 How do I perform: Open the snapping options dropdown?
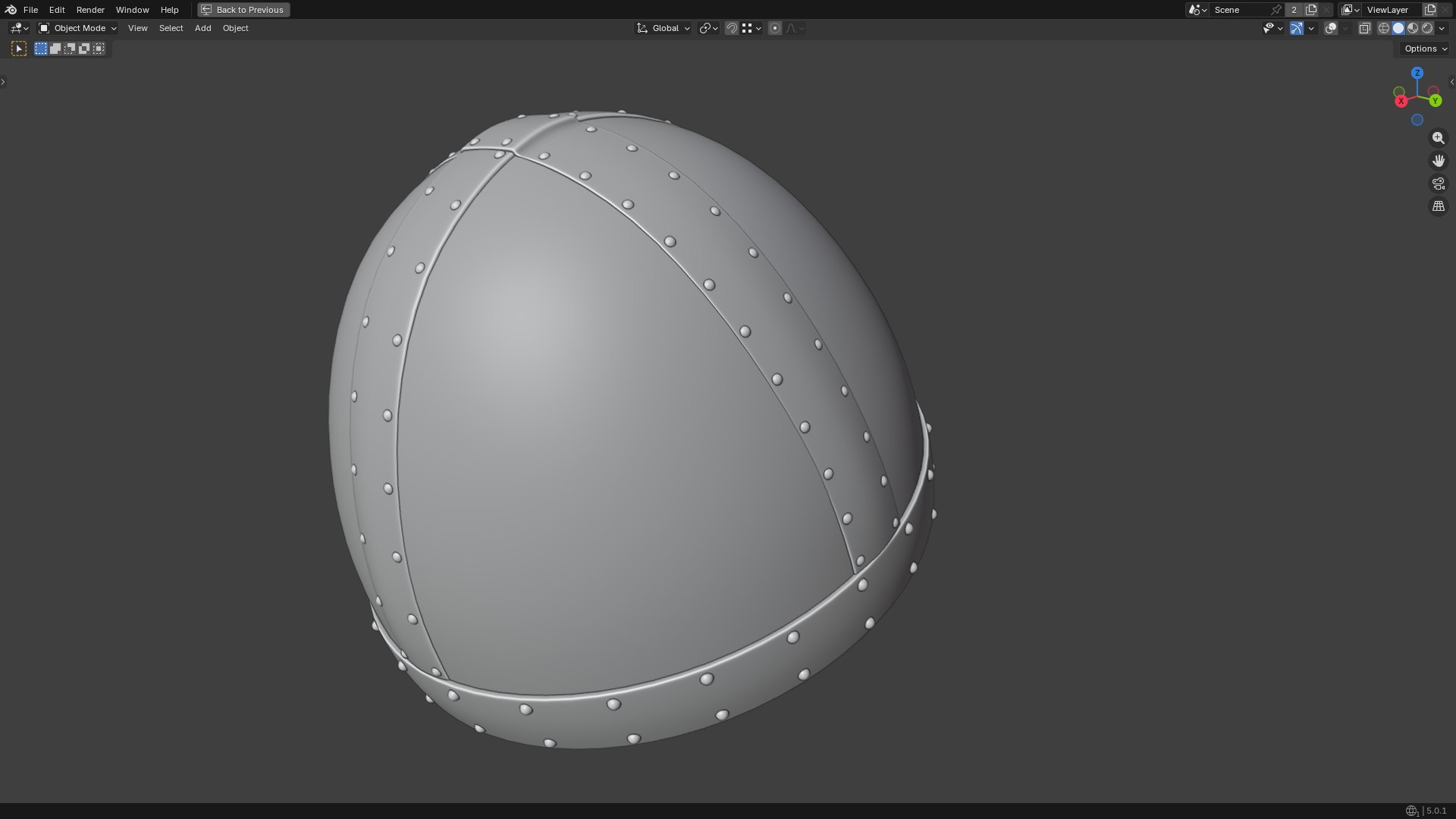pyautogui.click(x=752, y=28)
